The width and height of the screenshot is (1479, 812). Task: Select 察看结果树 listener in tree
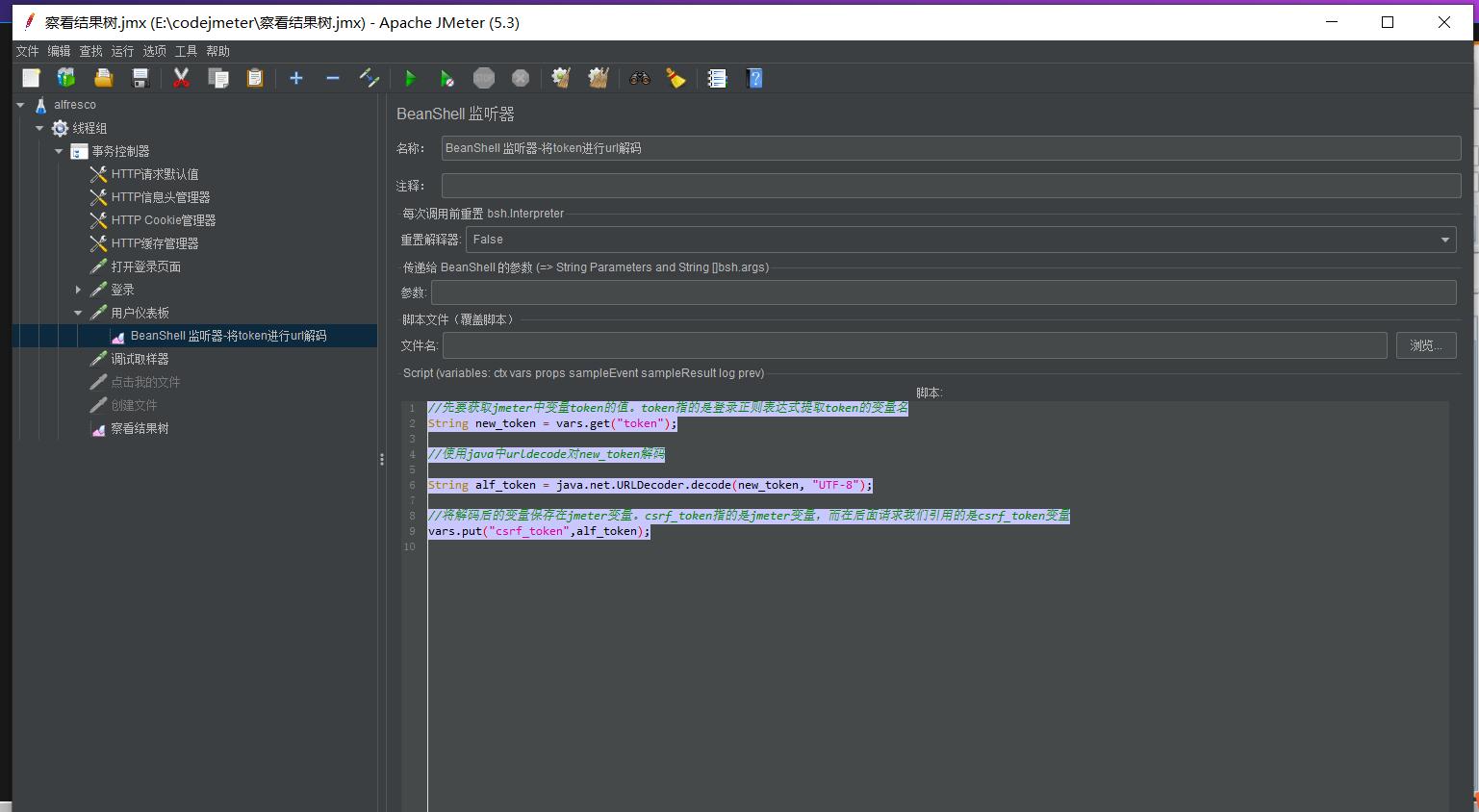[x=140, y=428]
